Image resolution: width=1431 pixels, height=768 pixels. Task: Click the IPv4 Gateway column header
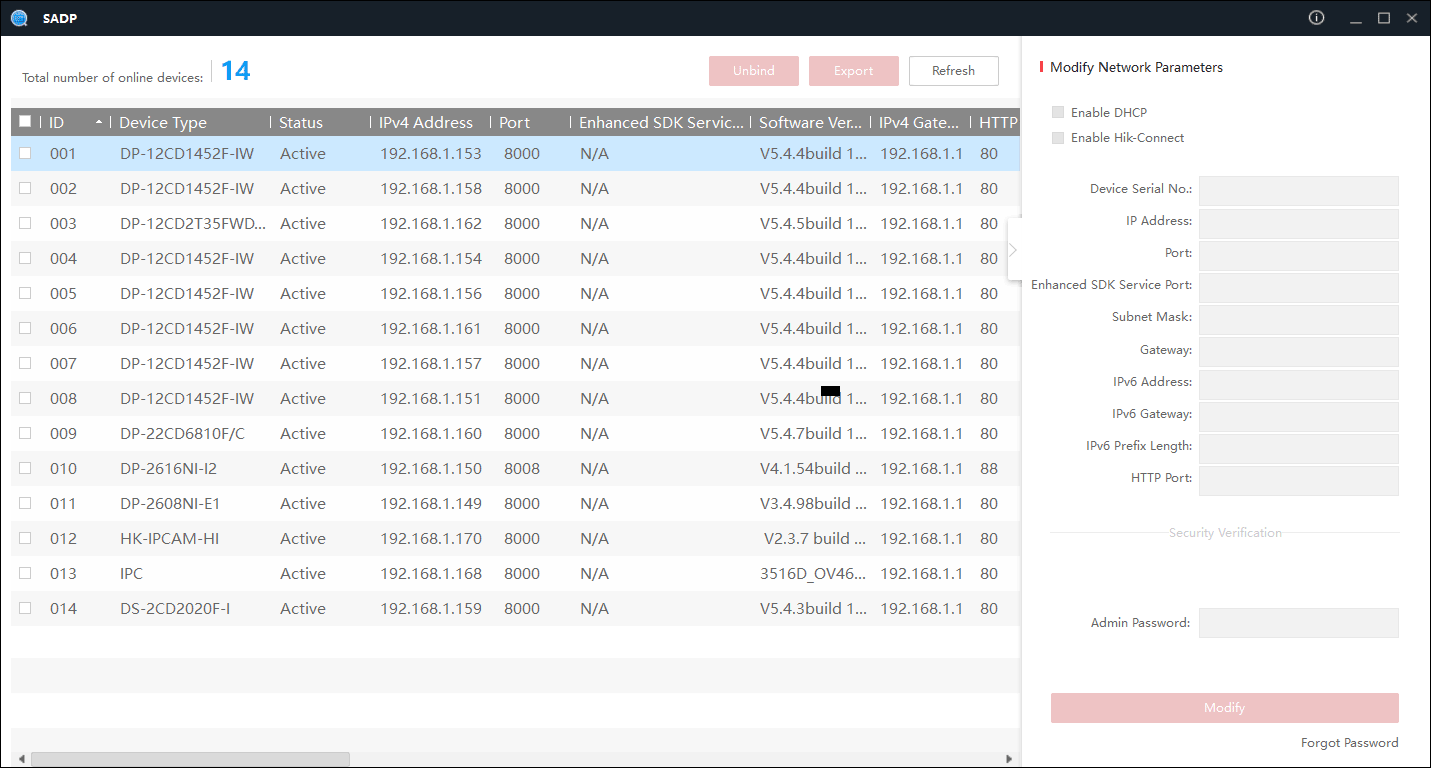(920, 122)
